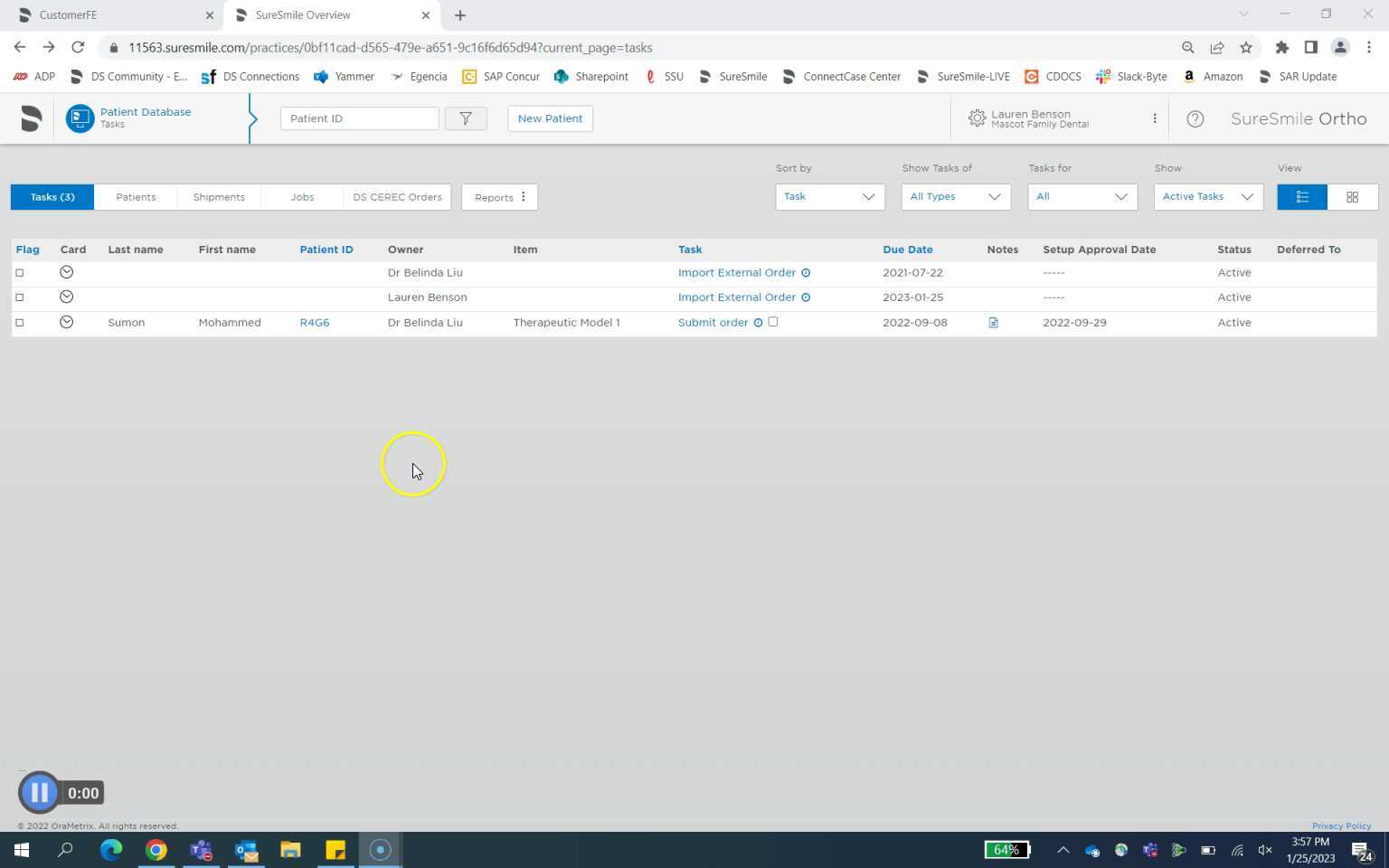Open the Sort by Task dropdown
1389x868 pixels.
point(827,196)
